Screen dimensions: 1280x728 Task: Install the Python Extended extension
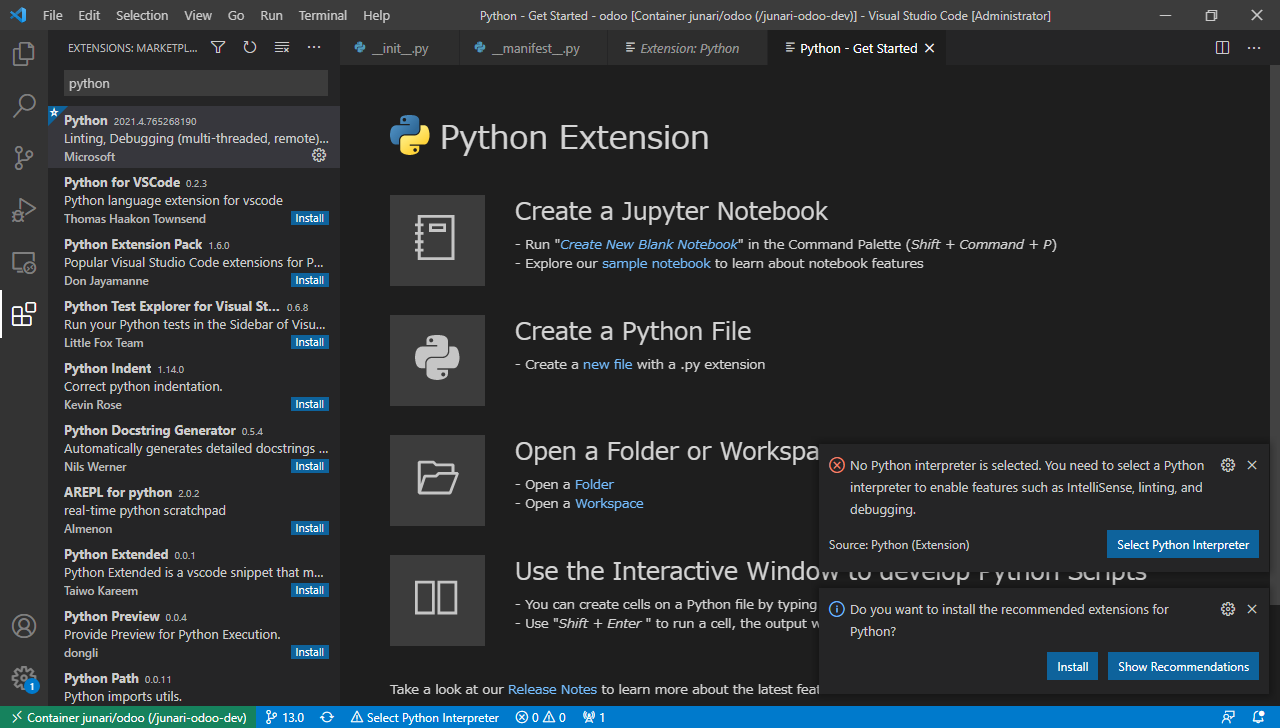coord(310,590)
